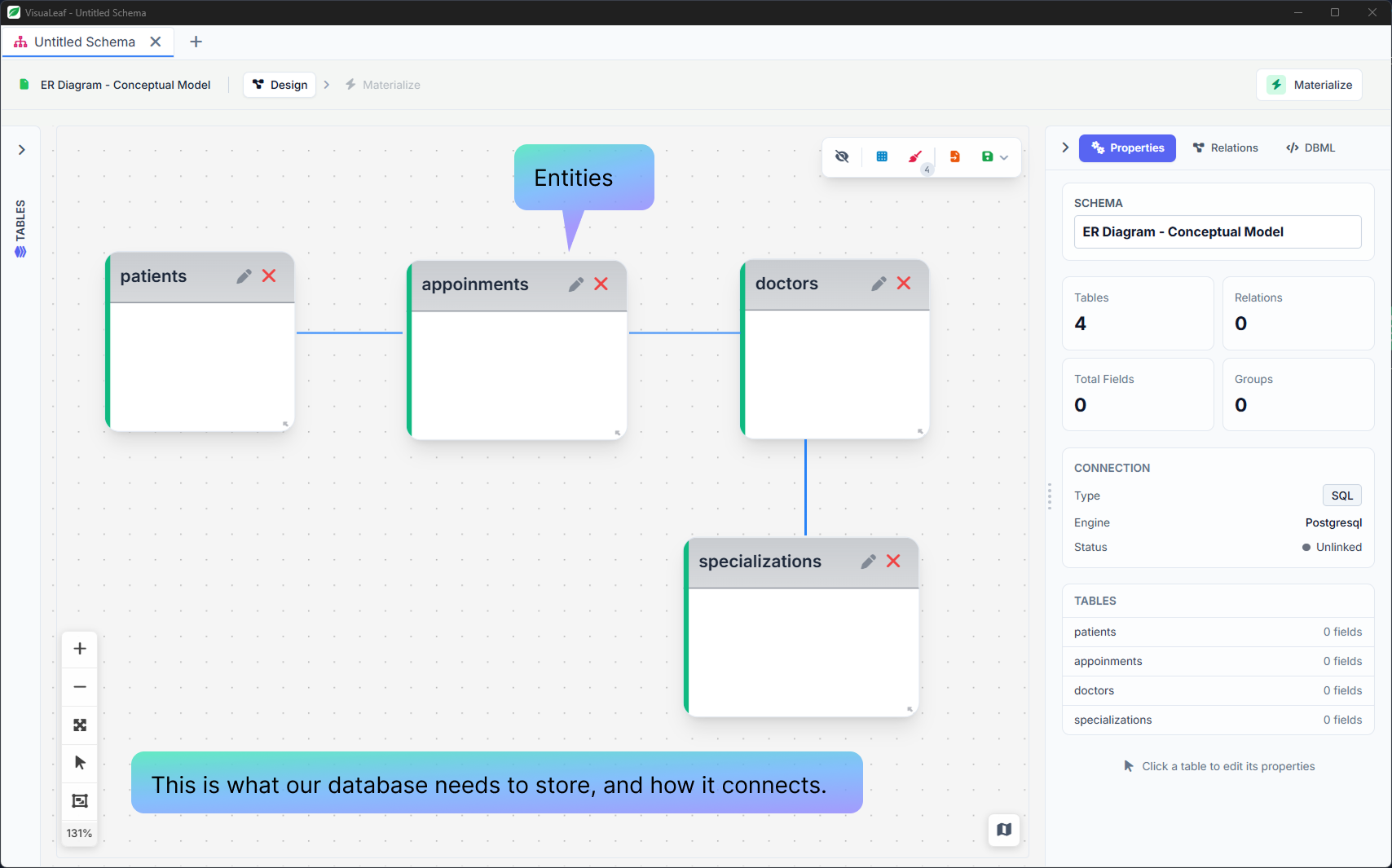Toggle the minimap icon at canvas bottom right

click(x=1004, y=830)
